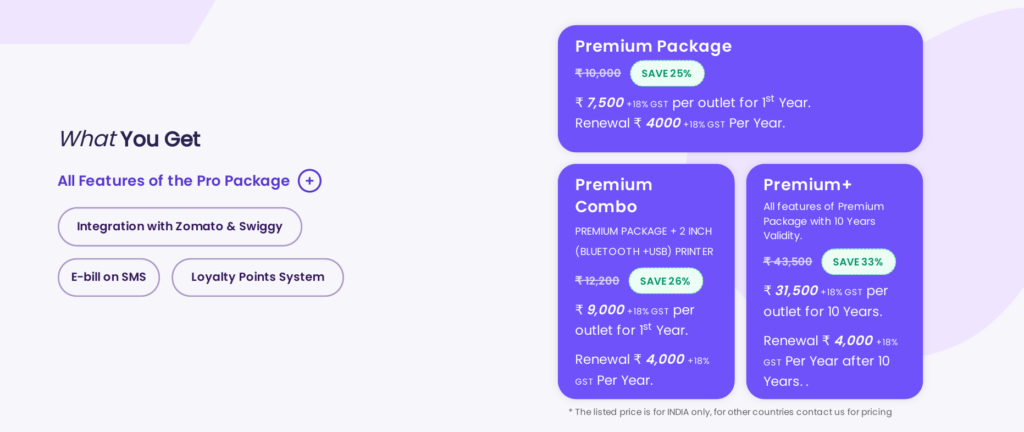
Task: Select the Premium Combo card heading
Action: point(613,195)
